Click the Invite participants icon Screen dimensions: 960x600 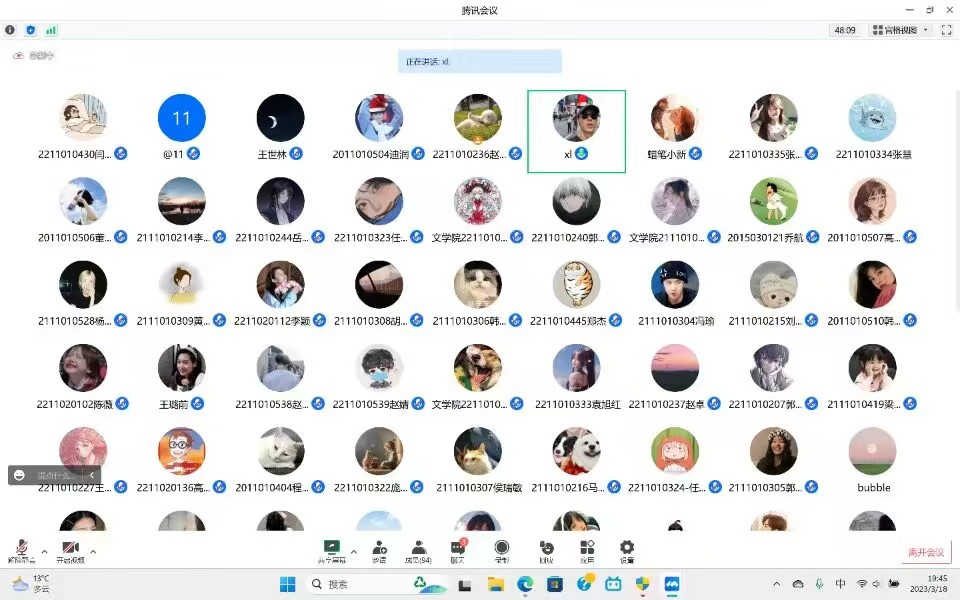coord(379,550)
